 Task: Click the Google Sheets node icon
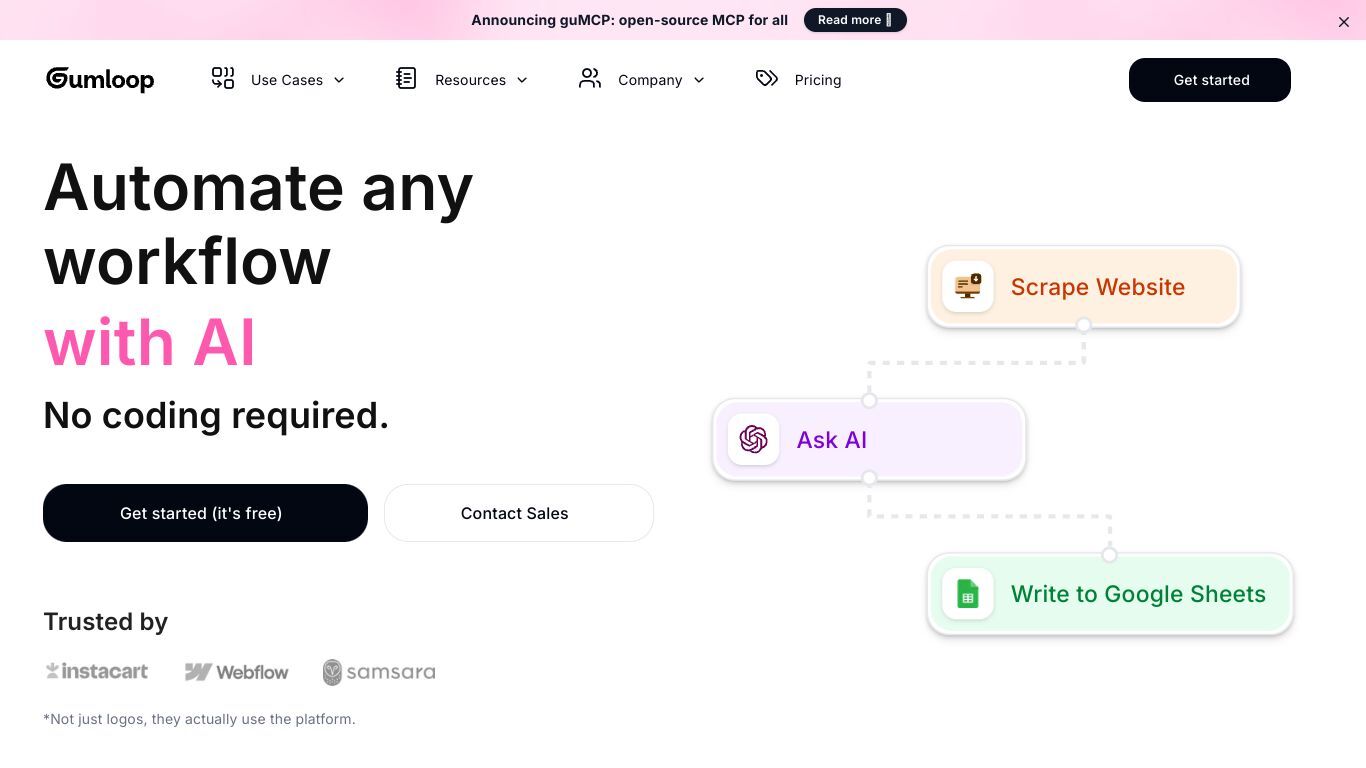967,593
